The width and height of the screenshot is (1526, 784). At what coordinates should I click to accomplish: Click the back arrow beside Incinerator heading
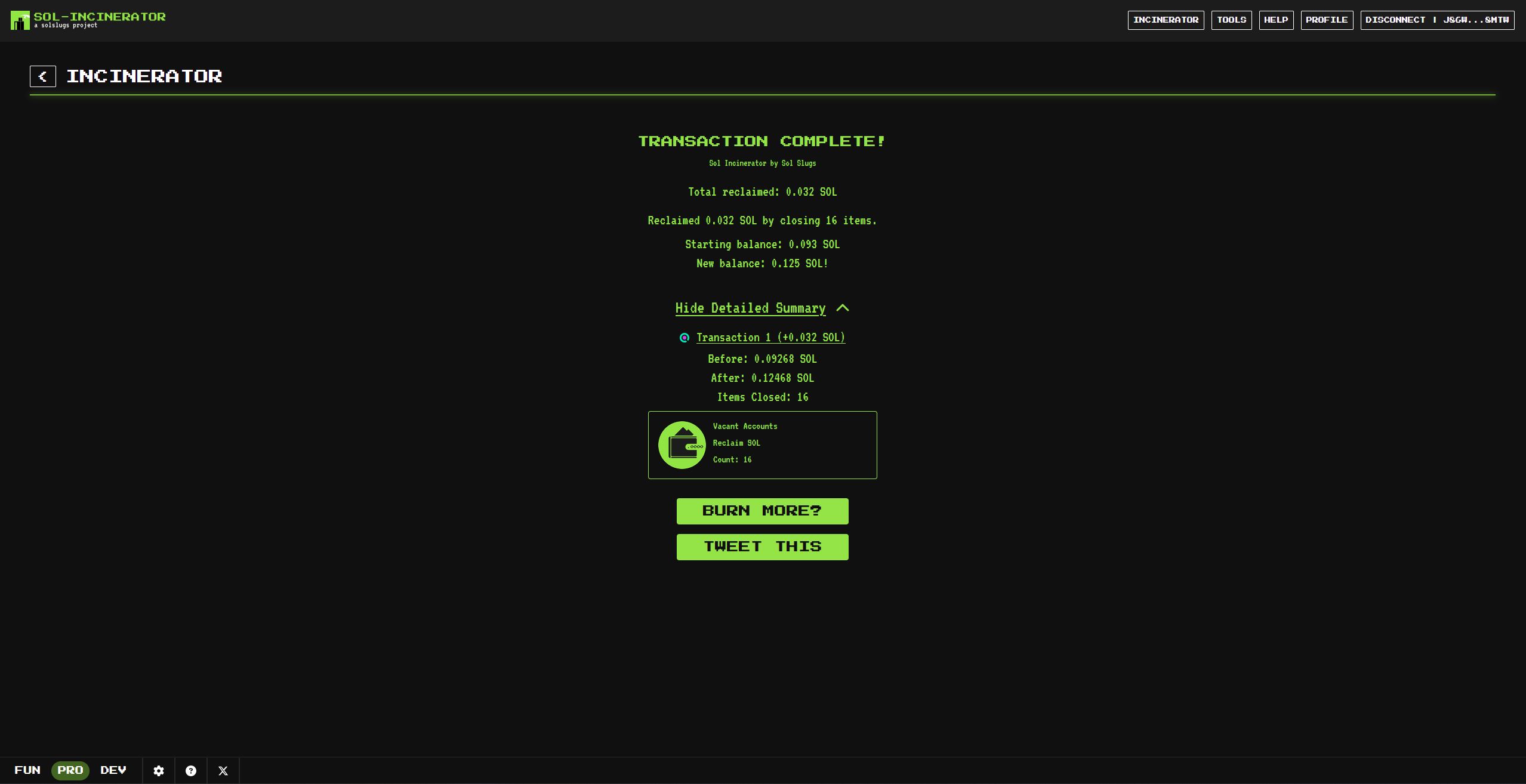43,76
